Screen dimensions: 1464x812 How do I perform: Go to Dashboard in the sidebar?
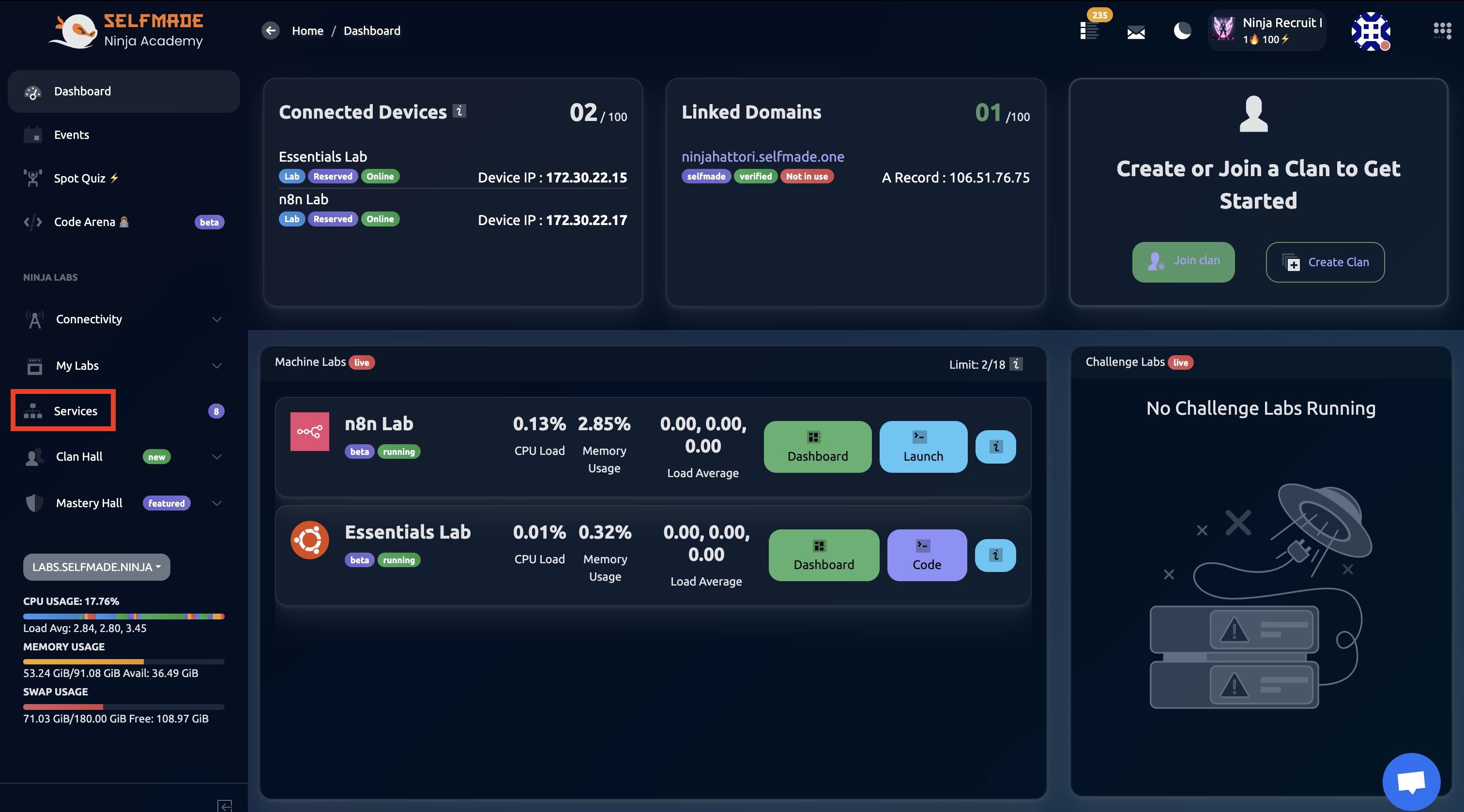124,91
